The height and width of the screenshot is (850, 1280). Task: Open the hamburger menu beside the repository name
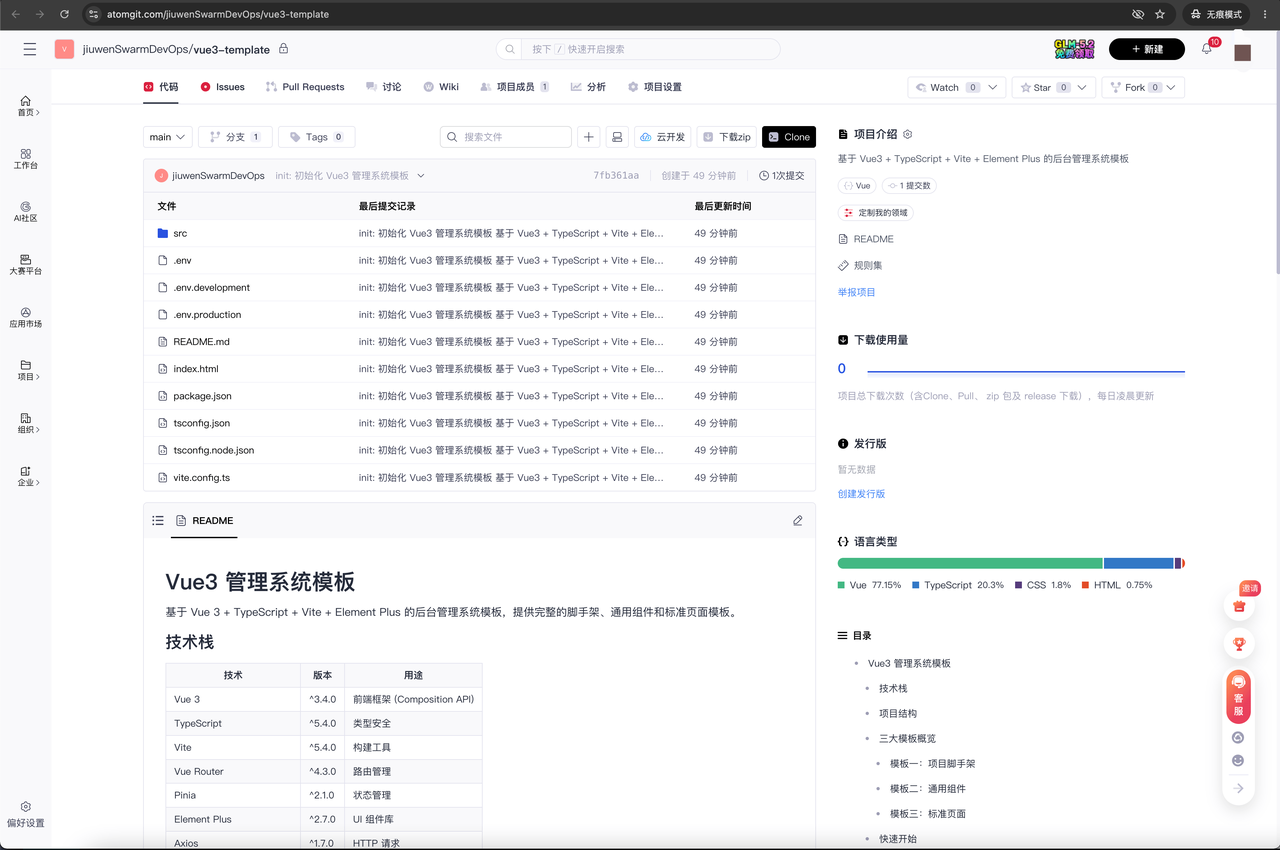tap(30, 49)
